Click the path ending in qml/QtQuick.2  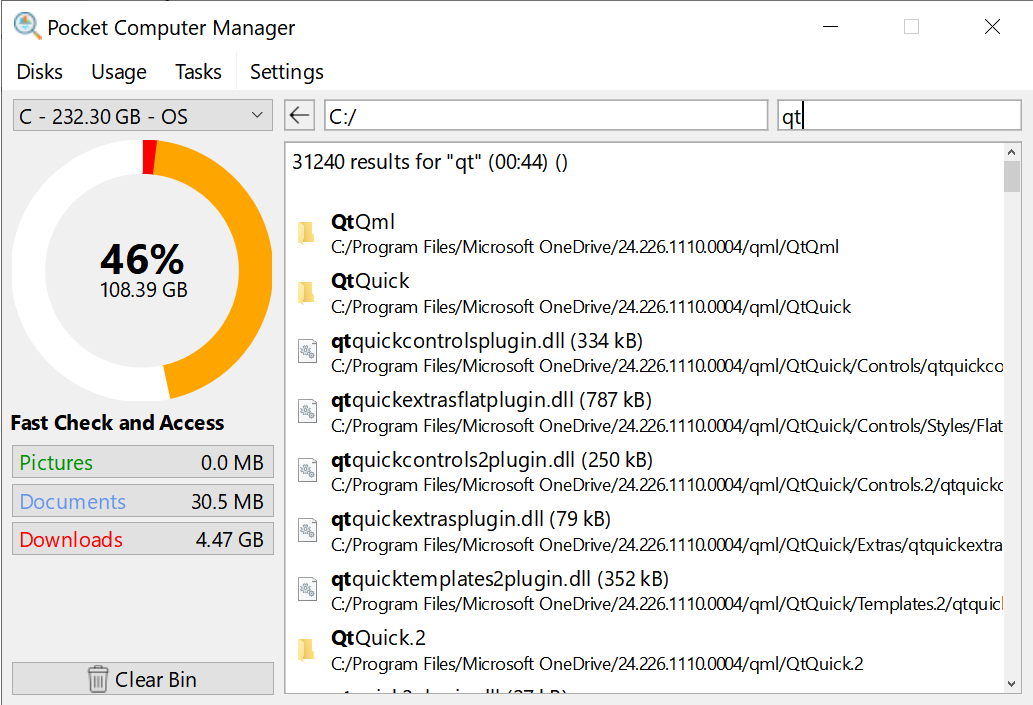tap(597, 663)
